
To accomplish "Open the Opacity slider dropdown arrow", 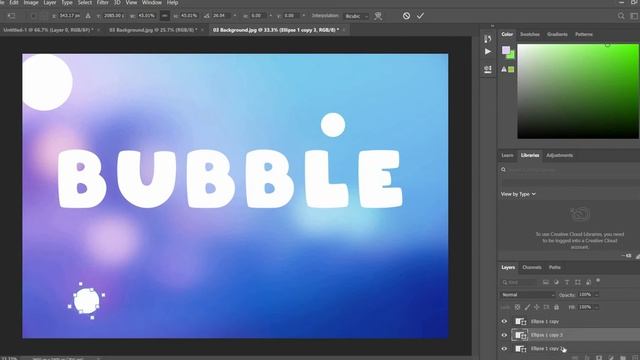I will [596, 295].
